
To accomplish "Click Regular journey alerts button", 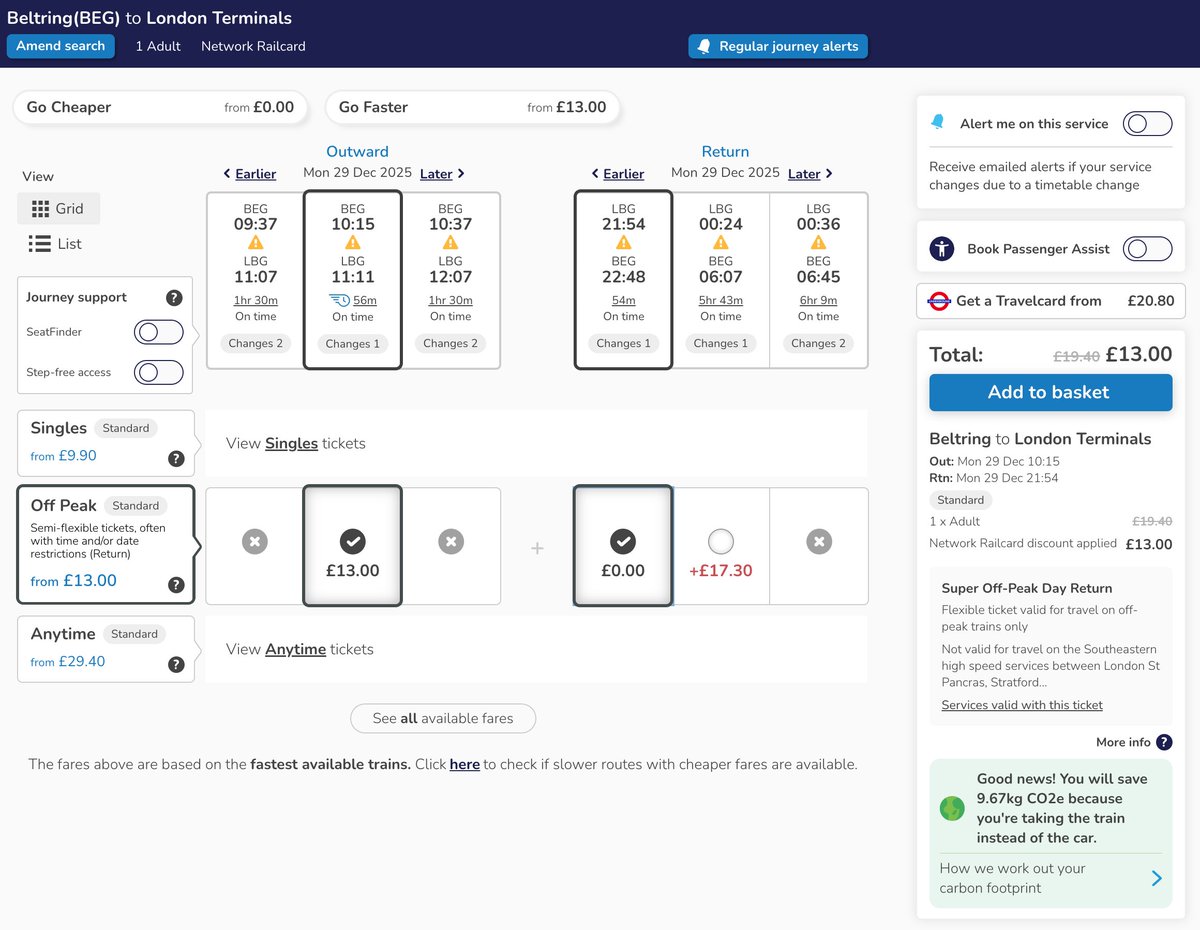I will click(778, 46).
